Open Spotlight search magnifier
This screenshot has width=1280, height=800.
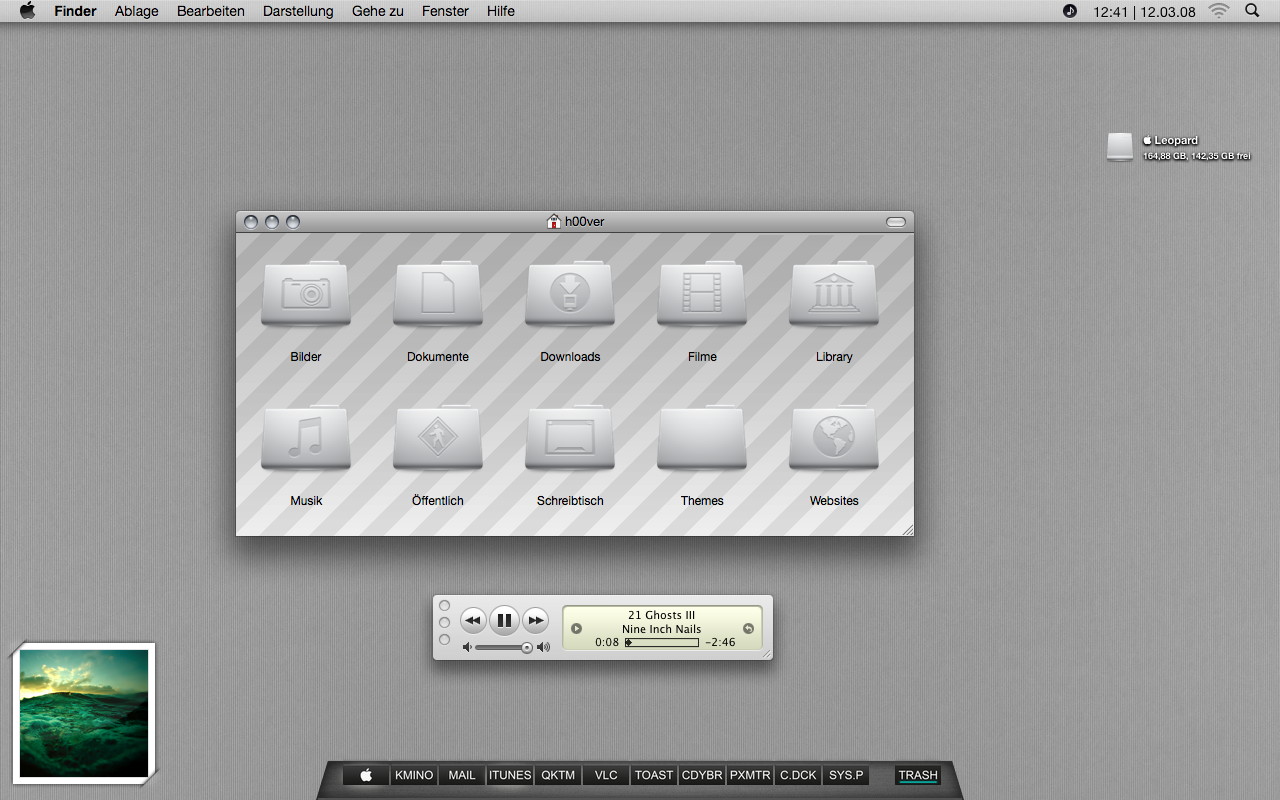pyautogui.click(x=1252, y=11)
